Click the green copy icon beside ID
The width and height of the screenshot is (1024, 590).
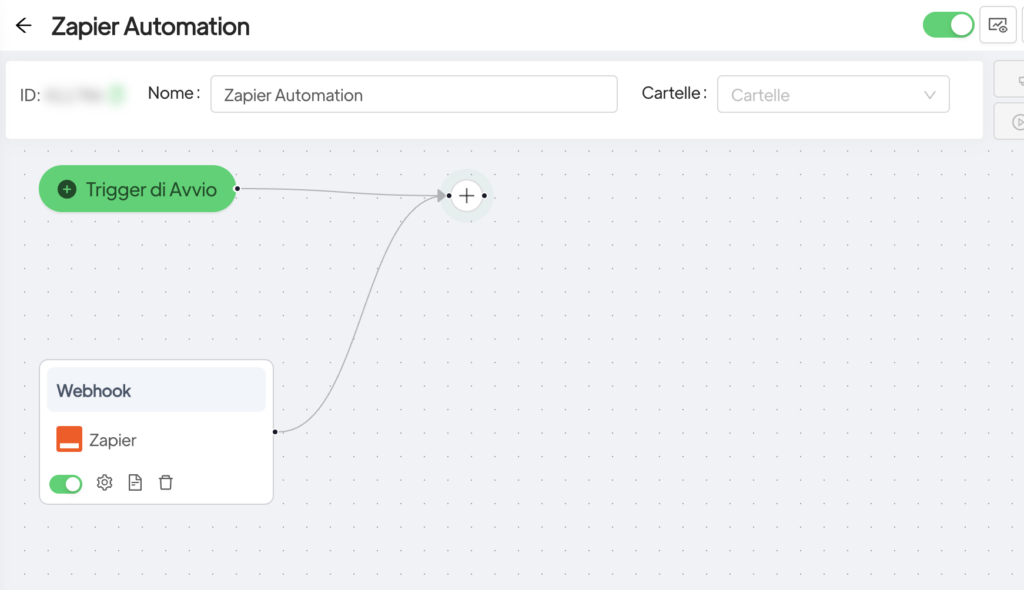pos(117,95)
